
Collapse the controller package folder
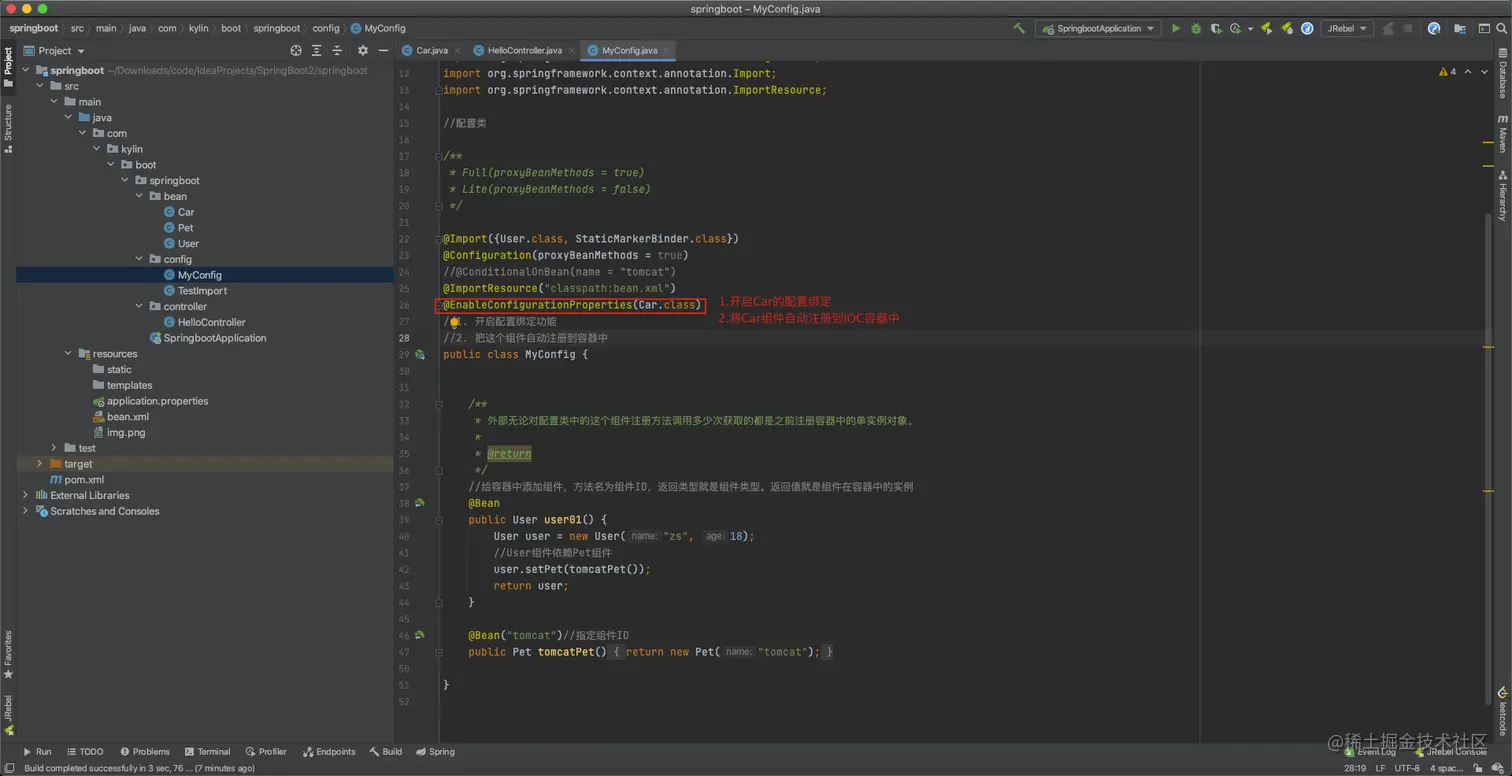coord(140,307)
